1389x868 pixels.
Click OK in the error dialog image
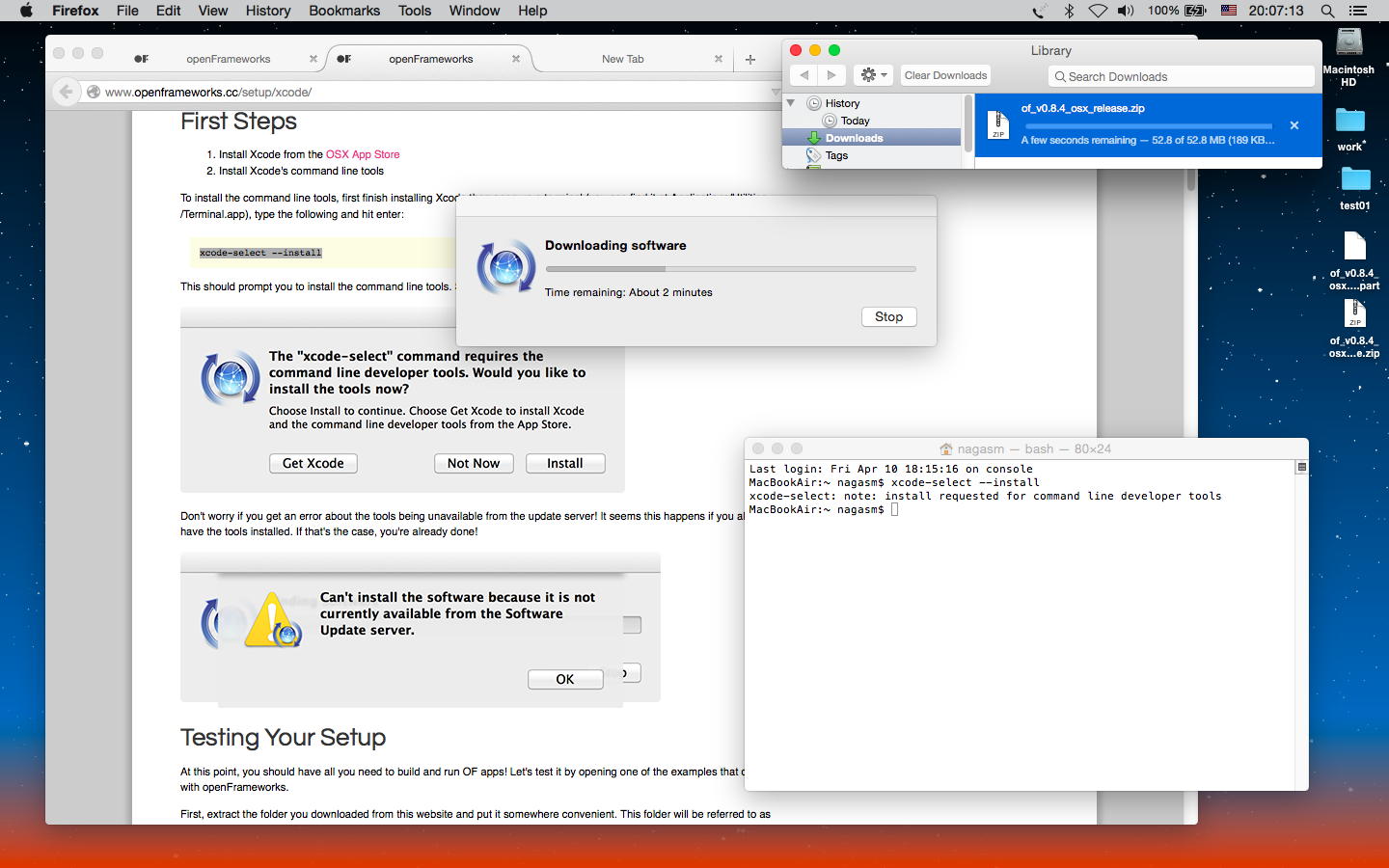pyautogui.click(x=565, y=679)
